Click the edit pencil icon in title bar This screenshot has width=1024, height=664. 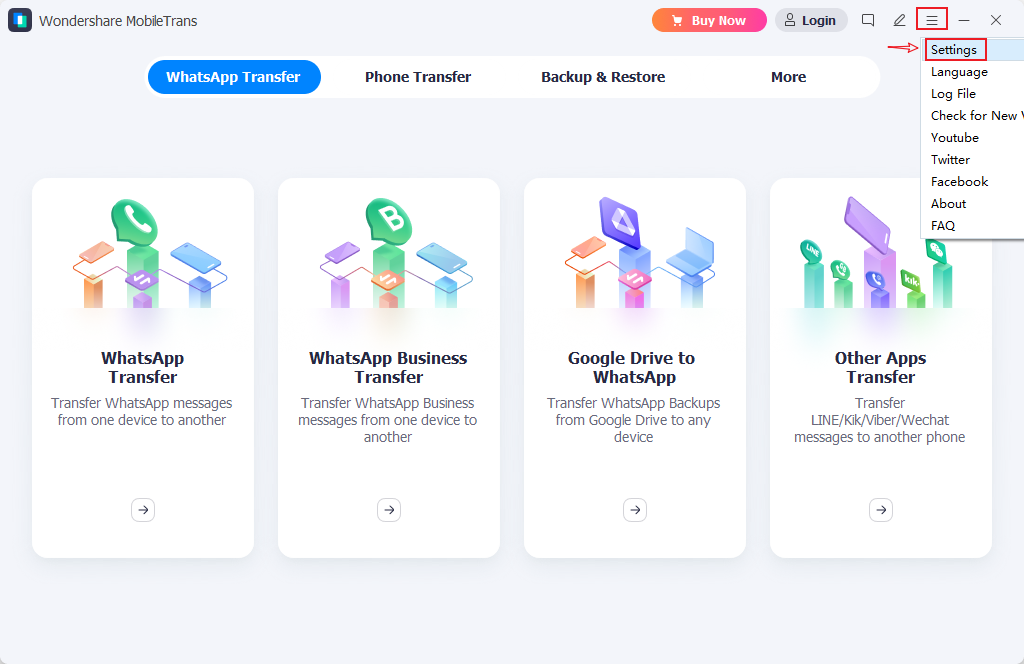(x=900, y=20)
